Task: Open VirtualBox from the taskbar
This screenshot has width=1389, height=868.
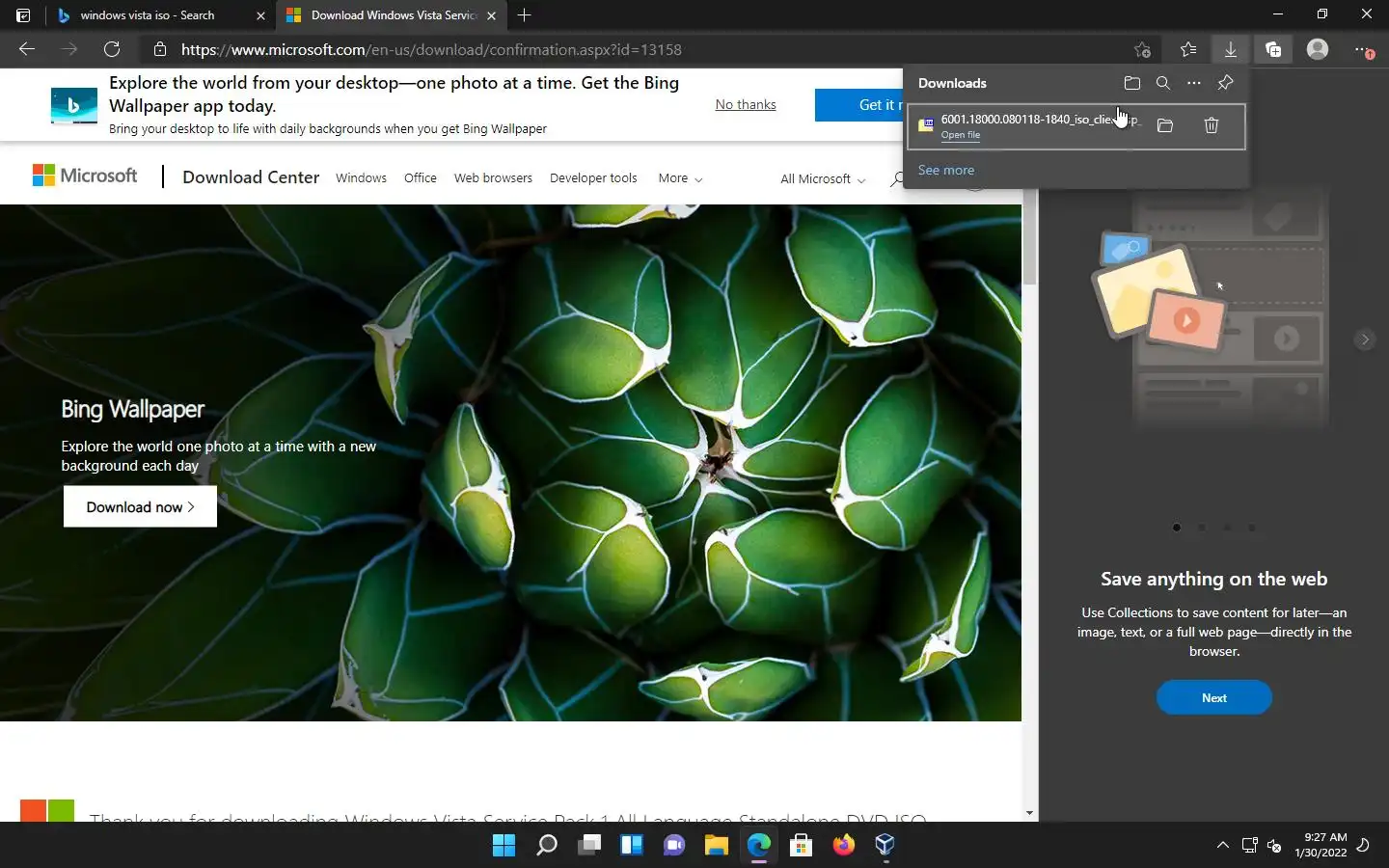Action: click(885, 846)
